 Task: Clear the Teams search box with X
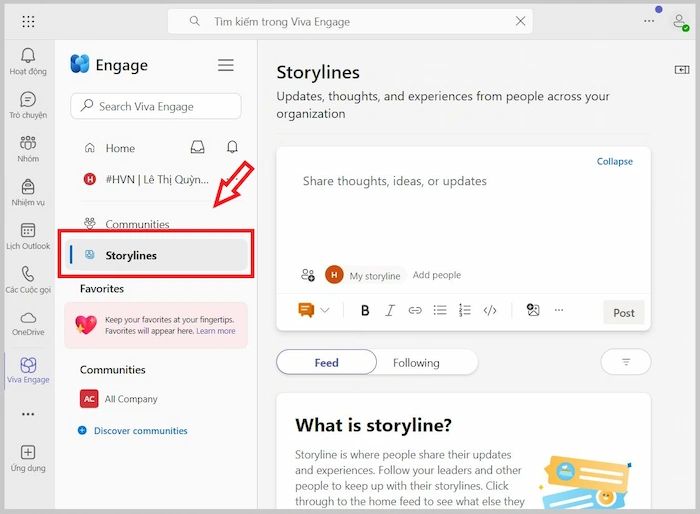point(520,21)
